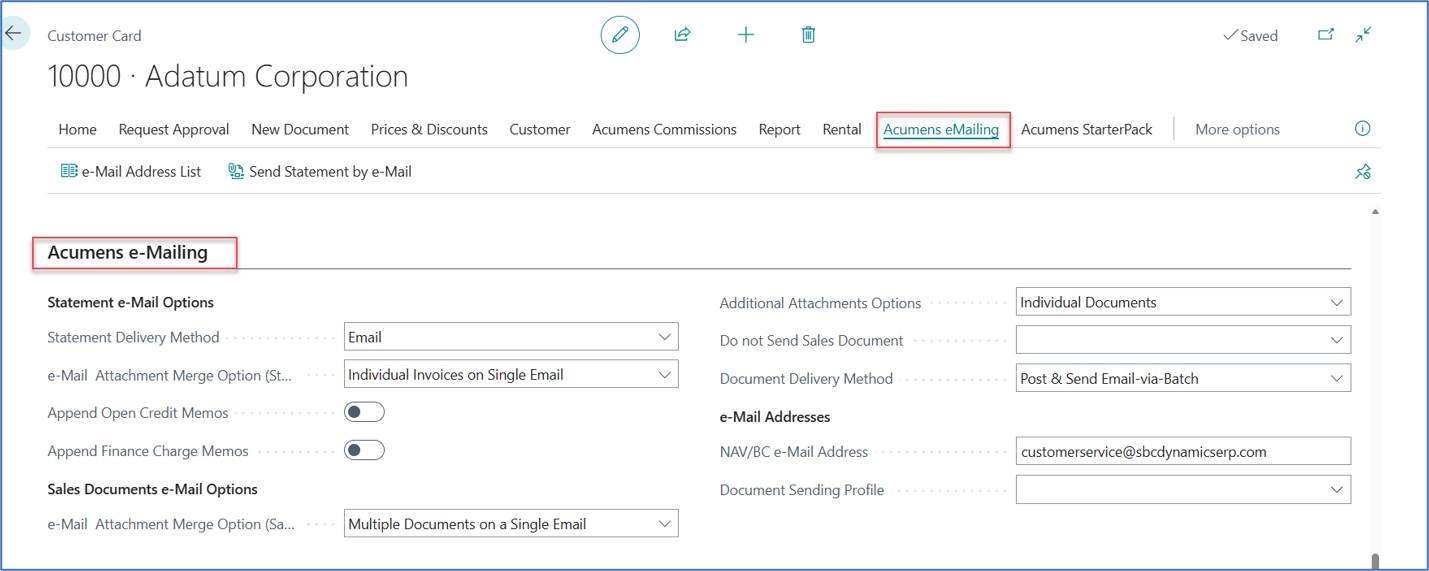Click the Saved status indicator

pyautogui.click(x=1250, y=35)
